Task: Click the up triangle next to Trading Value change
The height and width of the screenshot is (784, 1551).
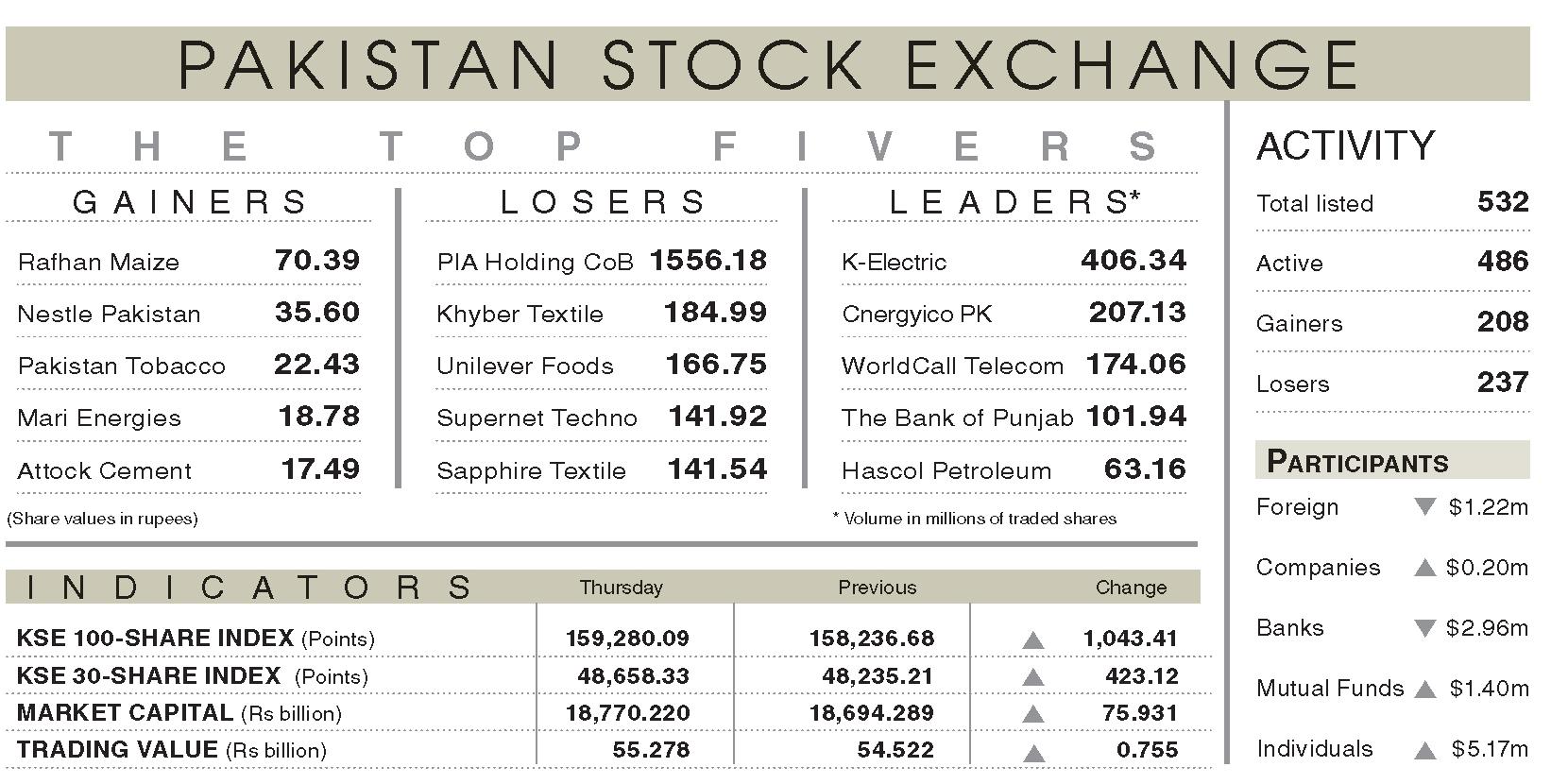Action: click(1033, 753)
